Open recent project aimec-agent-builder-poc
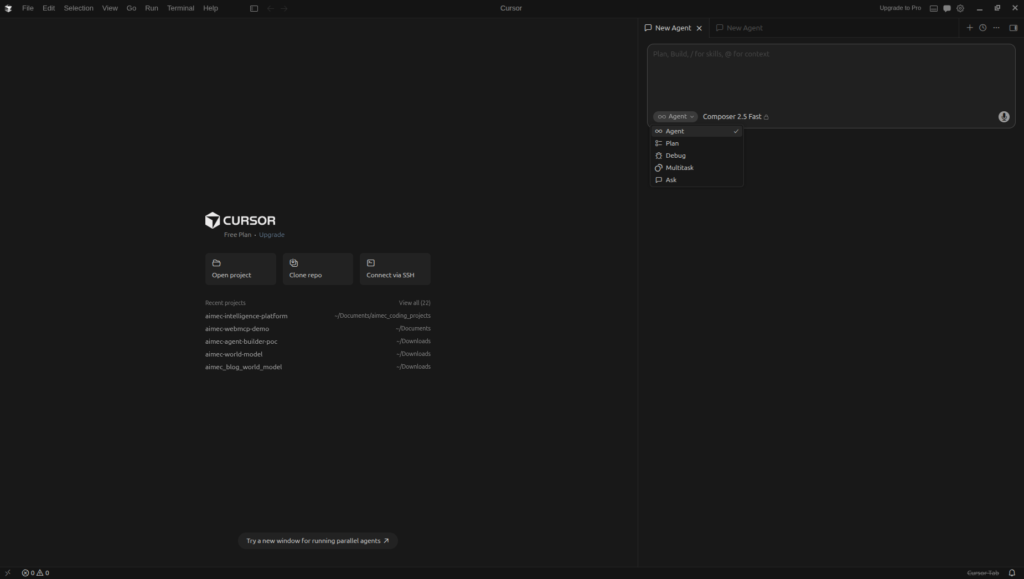The height and width of the screenshot is (579, 1024). tap(318, 341)
